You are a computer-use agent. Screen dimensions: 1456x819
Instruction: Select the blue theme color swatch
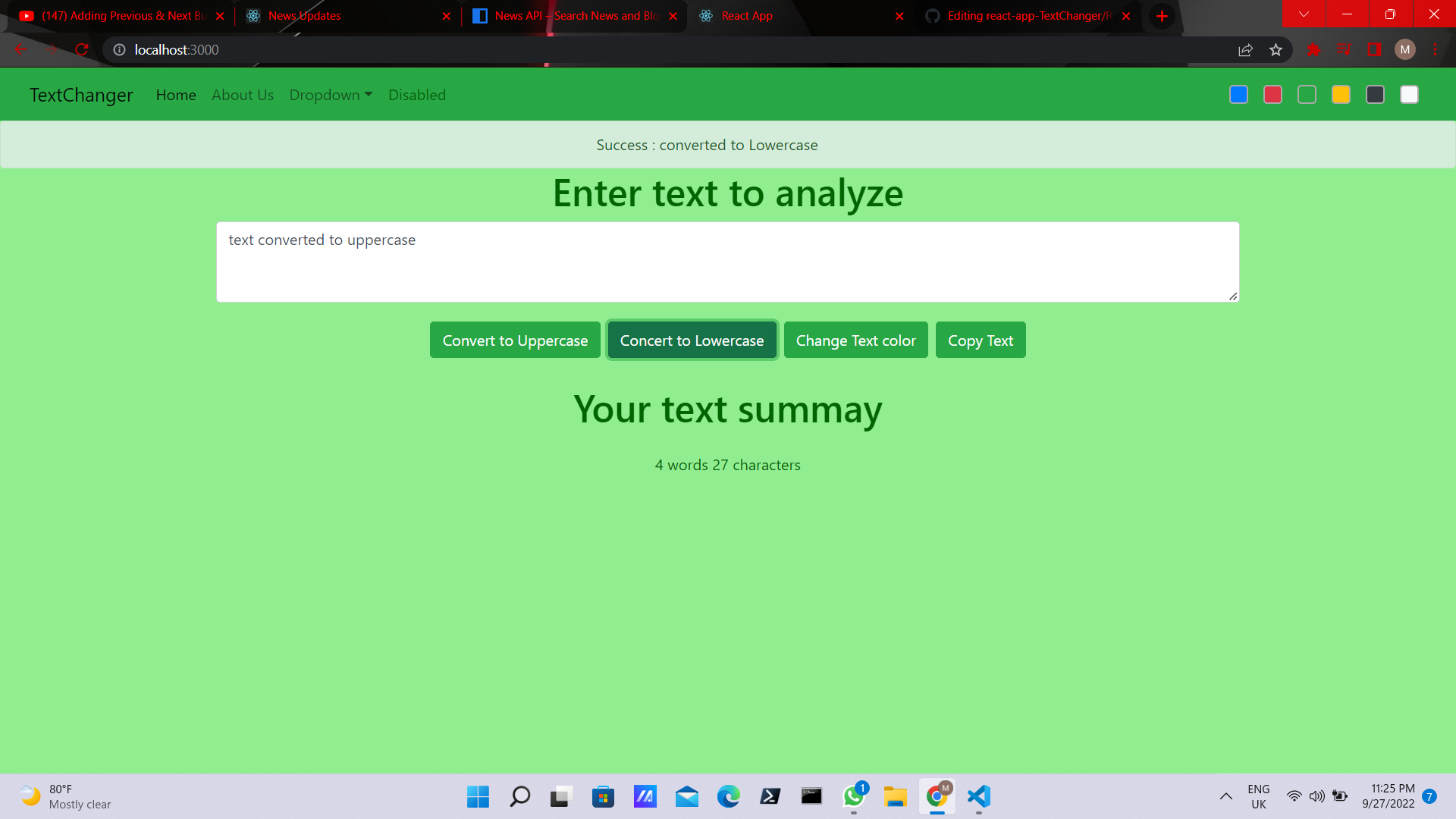(x=1238, y=95)
